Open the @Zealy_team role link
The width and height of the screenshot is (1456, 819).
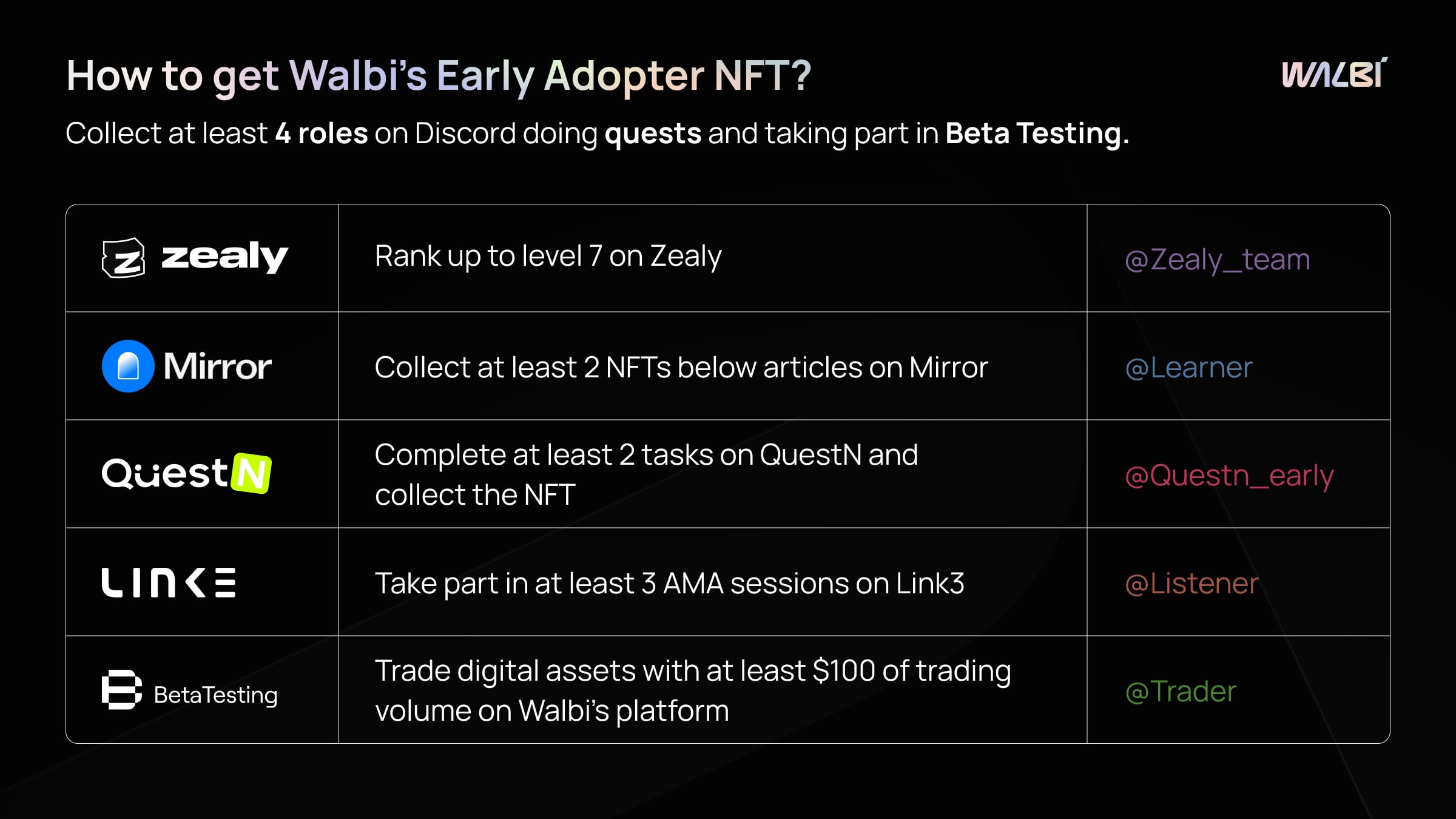tap(1217, 260)
